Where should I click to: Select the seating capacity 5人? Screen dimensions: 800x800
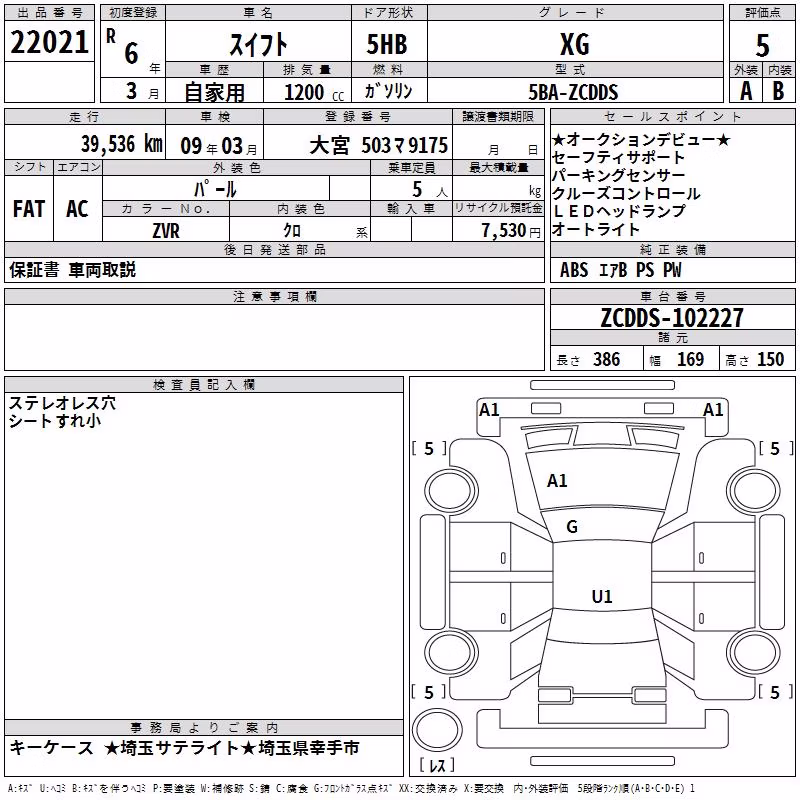(x=430, y=190)
